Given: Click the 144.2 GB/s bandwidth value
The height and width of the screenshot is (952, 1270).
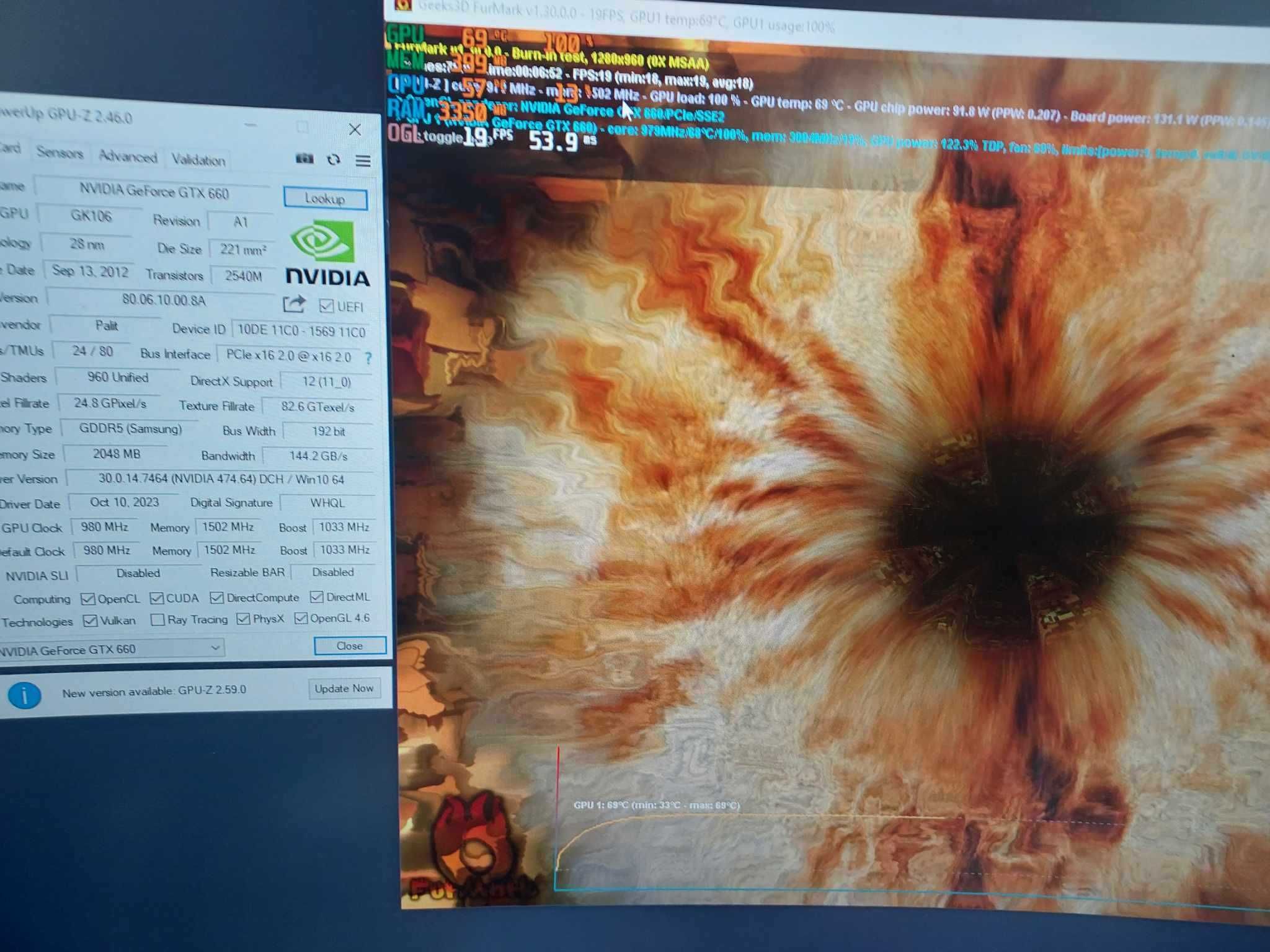Looking at the screenshot, I should point(318,456).
